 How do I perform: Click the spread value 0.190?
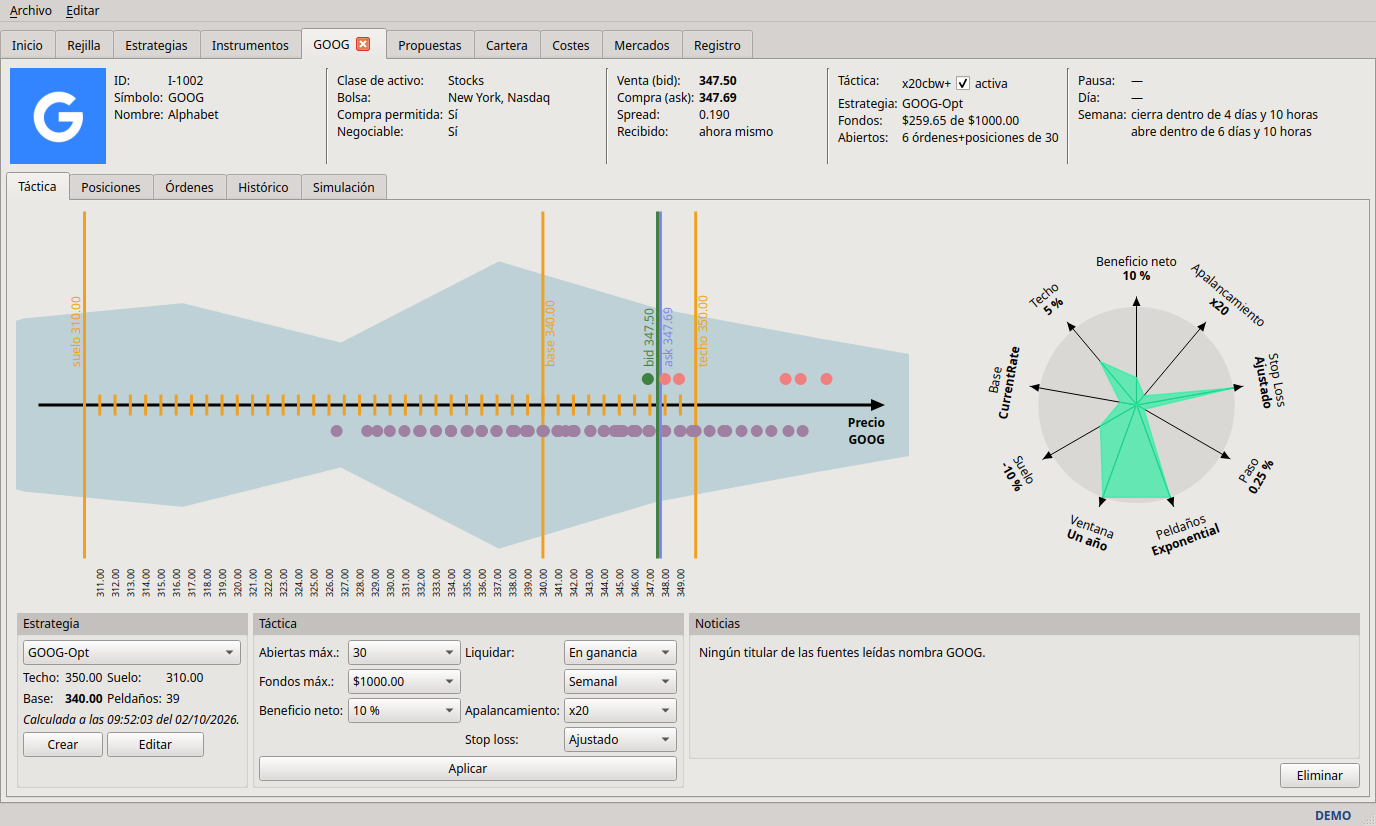click(x=714, y=114)
